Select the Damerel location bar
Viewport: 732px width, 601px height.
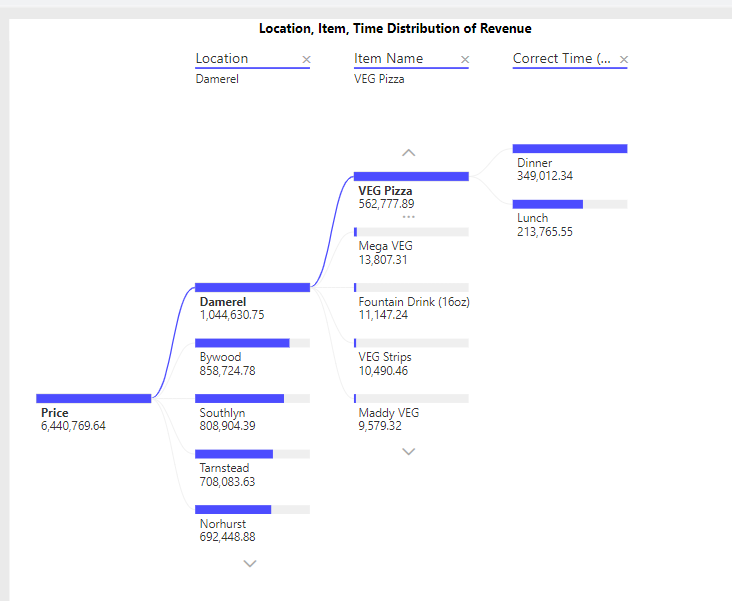[x=253, y=287]
